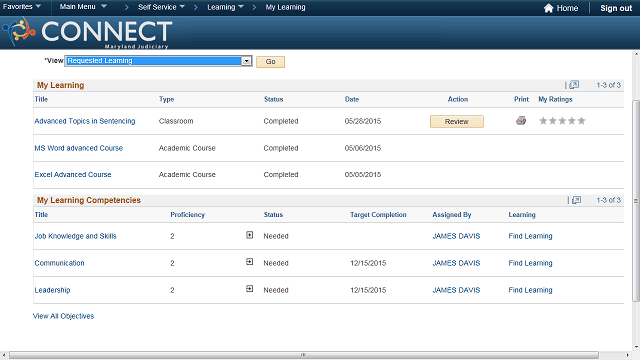Click the horizontal scrollbar thumb

click(x=304, y=355)
